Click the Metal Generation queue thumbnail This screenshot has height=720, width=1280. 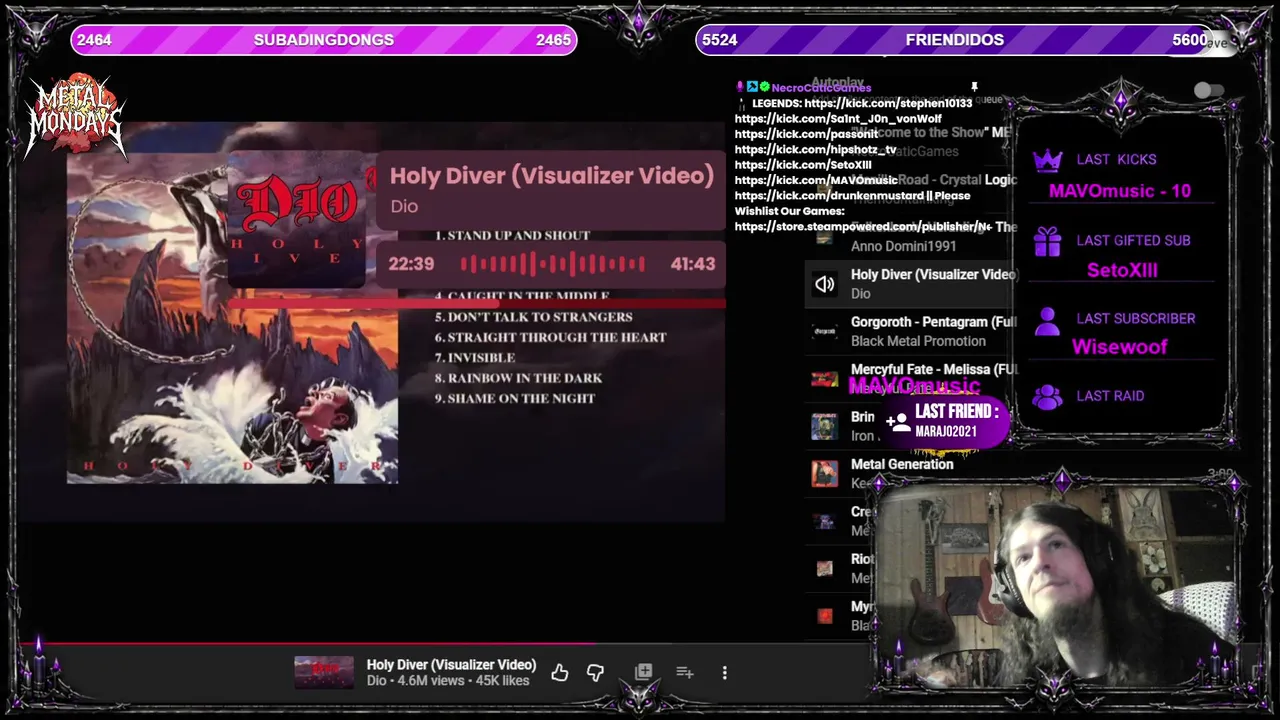[x=824, y=473]
